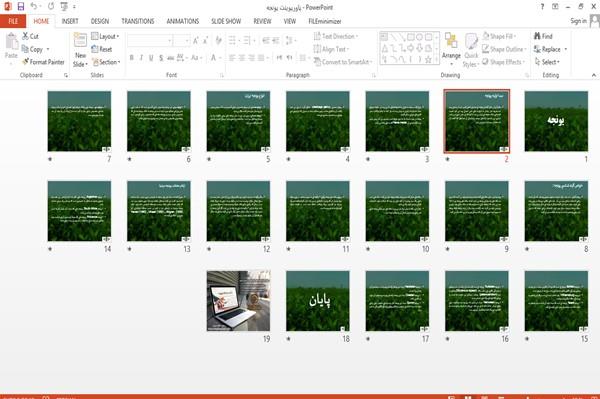Collapse the ribbon with the chevron
Viewport: 600px width, 399px height.
[594, 75]
